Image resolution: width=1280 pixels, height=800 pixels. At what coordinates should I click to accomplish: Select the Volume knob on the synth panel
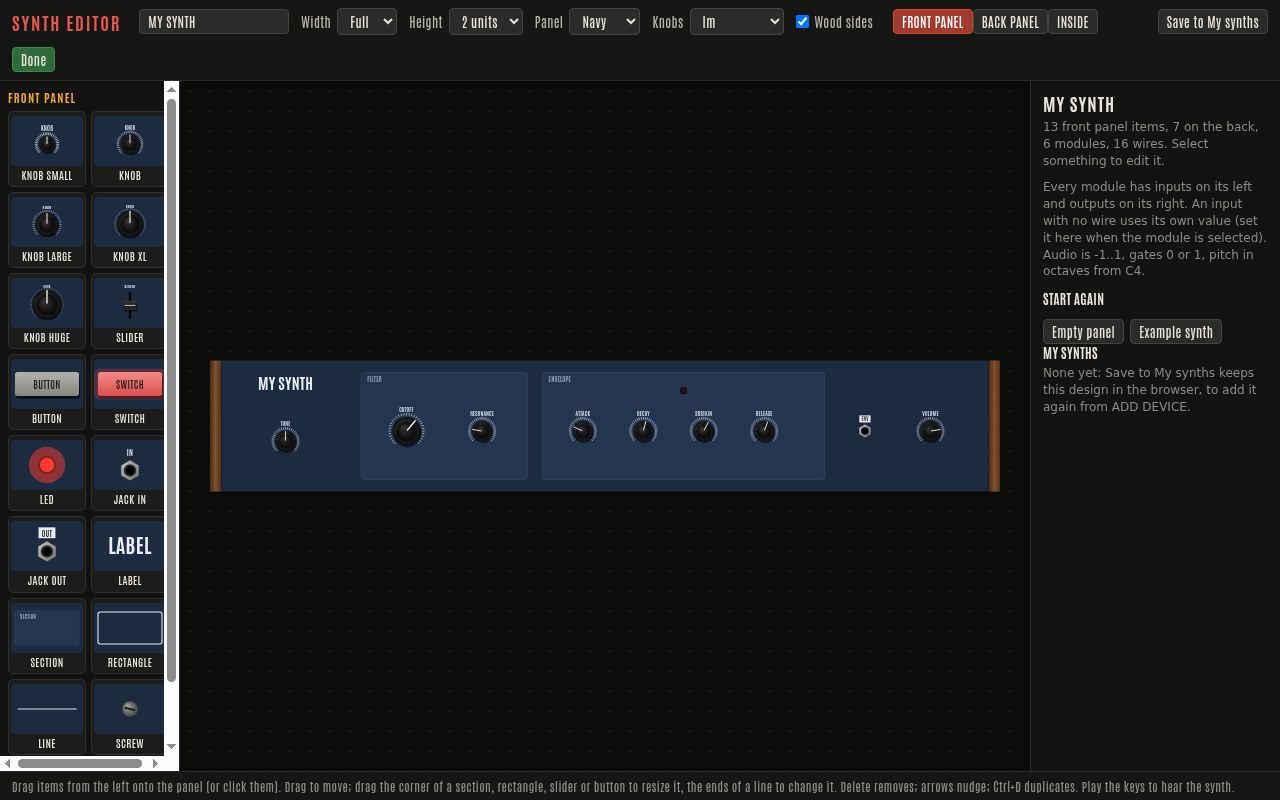pos(930,430)
